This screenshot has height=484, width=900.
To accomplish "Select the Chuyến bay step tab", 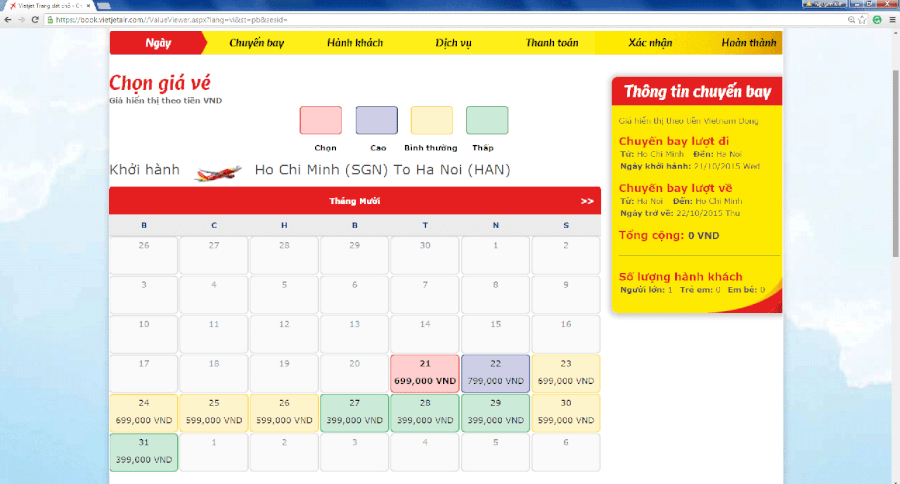I will (256, 43).
